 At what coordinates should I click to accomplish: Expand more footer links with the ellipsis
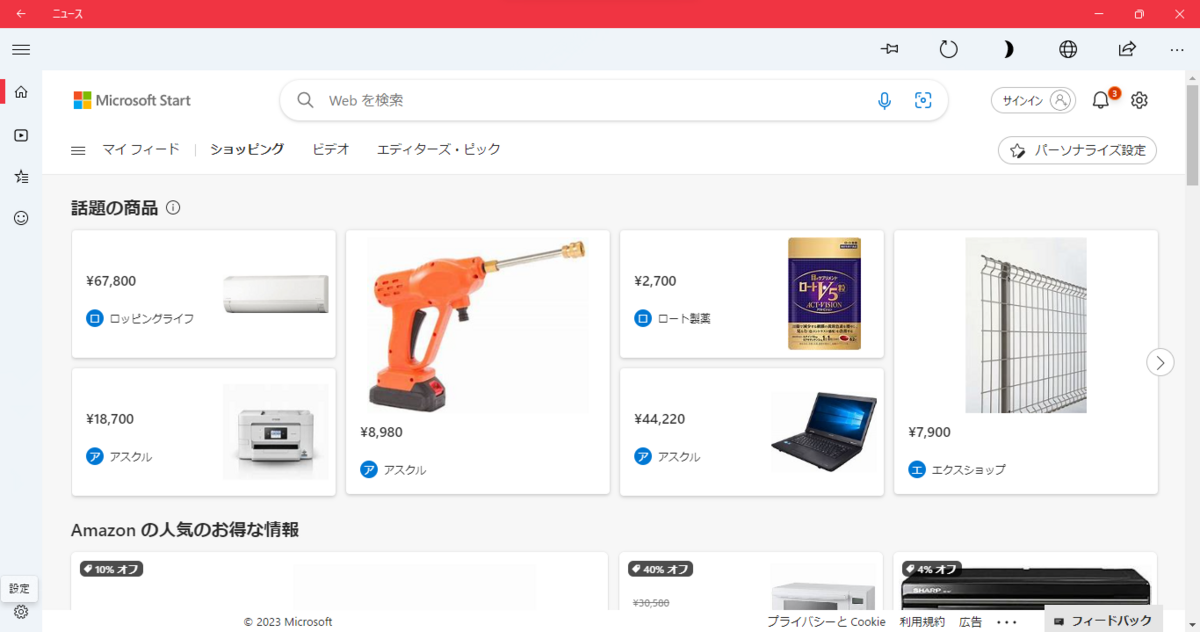pyautogui.click(x=1007, y=622)
